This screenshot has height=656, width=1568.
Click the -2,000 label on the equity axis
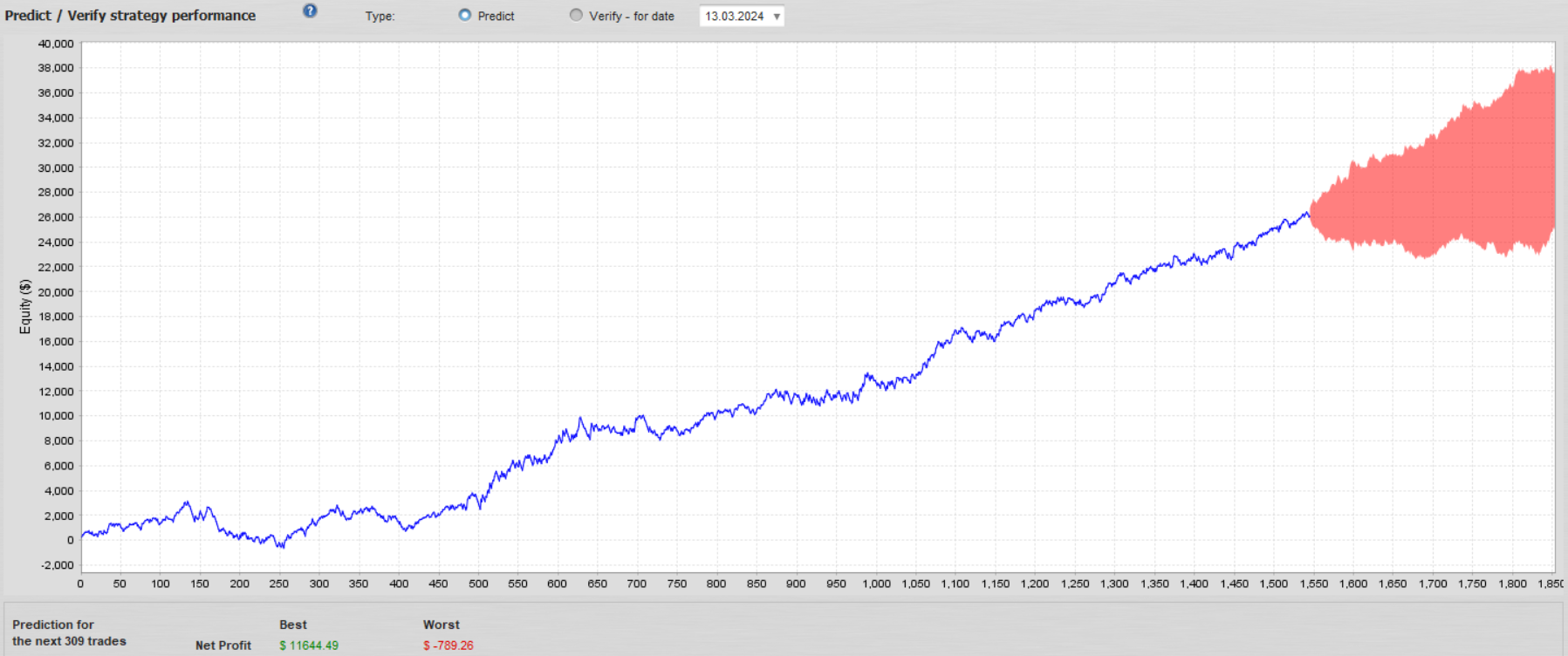click(x=56, y=565)
